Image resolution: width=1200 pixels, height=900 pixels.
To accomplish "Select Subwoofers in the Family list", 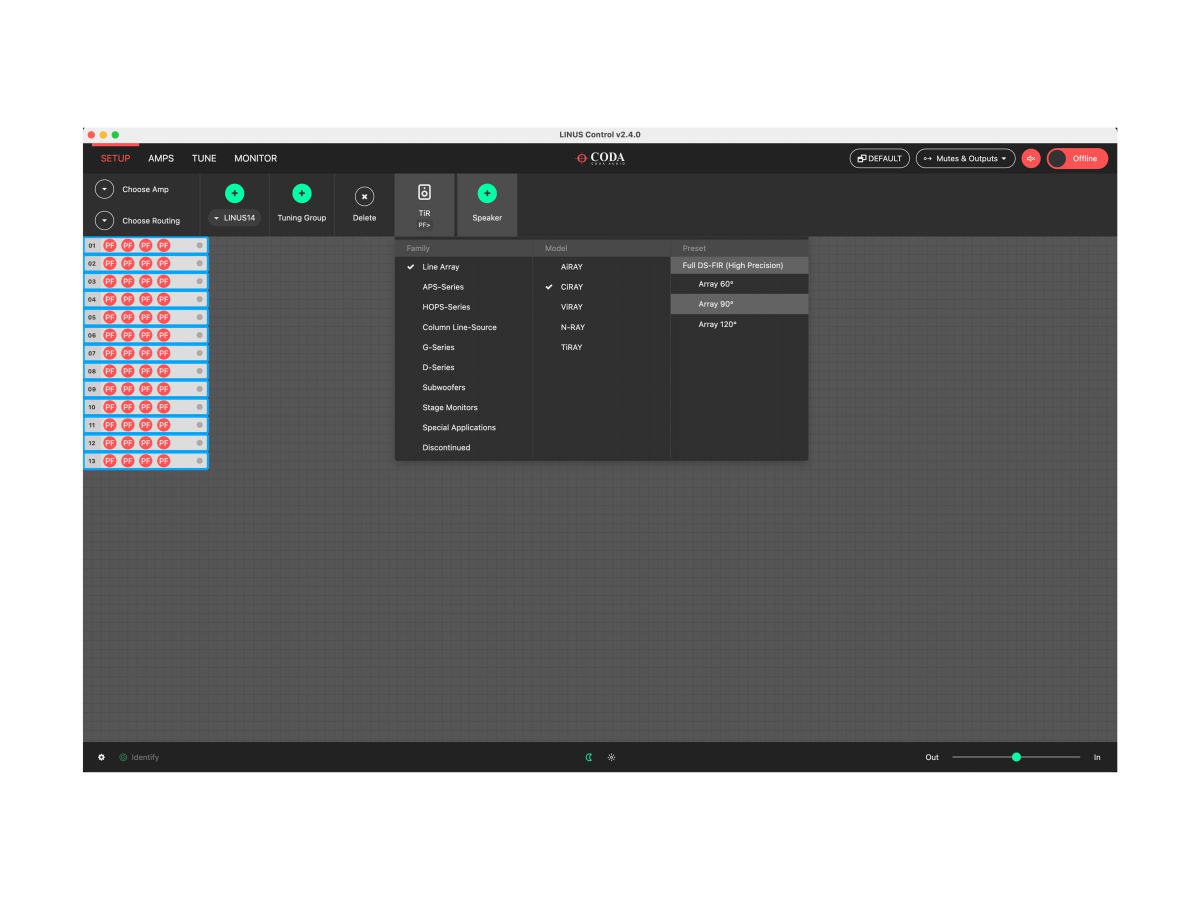I will pyautogui.click(x=443, y=387).
